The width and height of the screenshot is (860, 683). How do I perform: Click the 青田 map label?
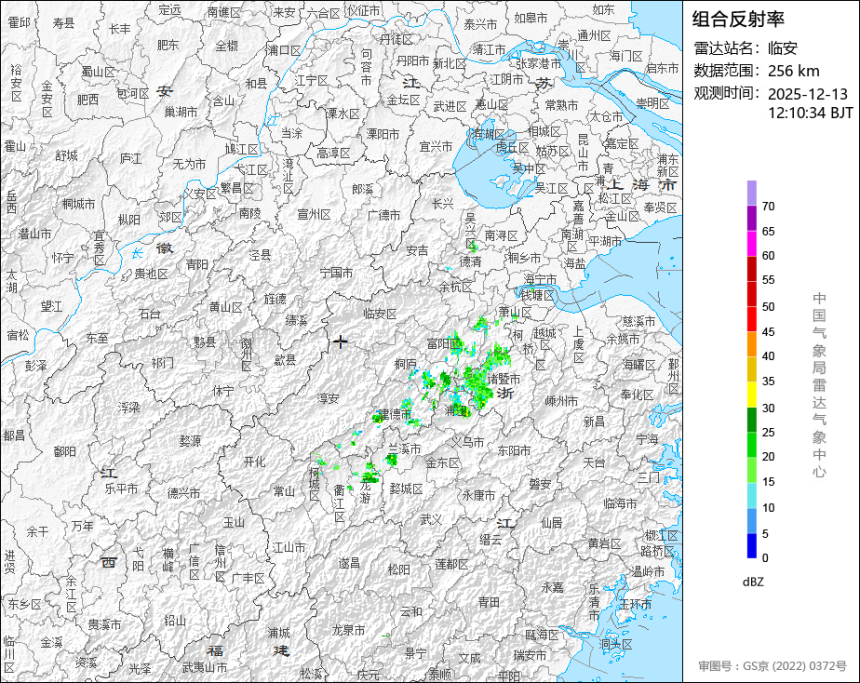point(489,602)
